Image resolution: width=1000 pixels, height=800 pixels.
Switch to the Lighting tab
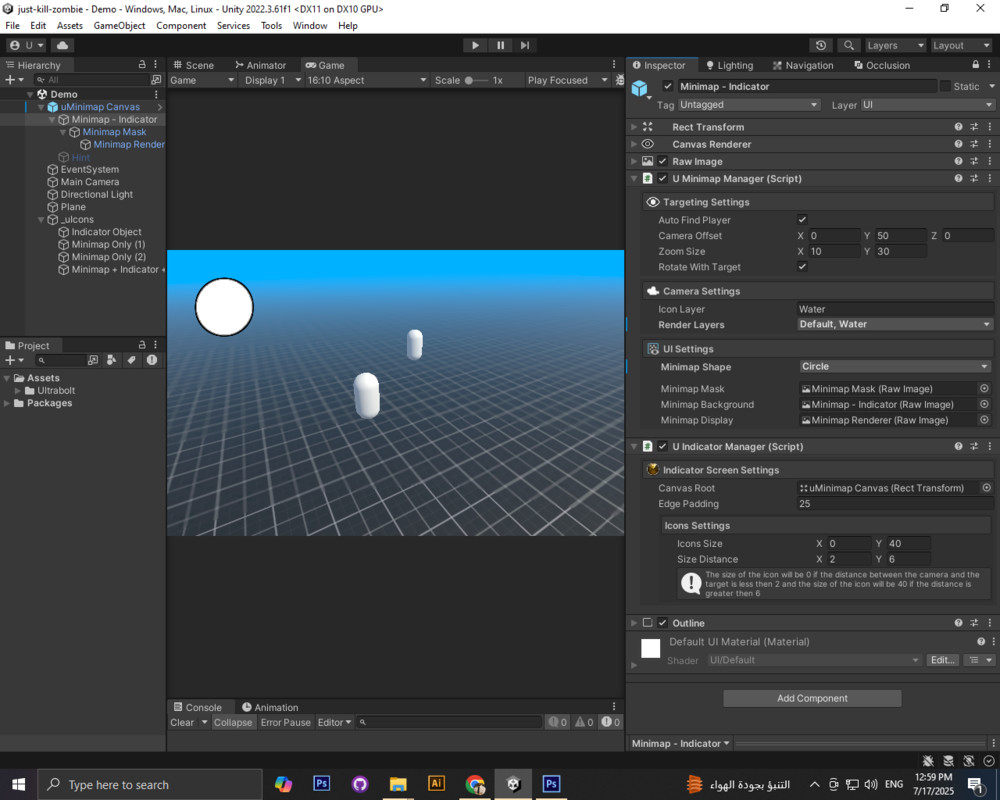tap(730, 64)
